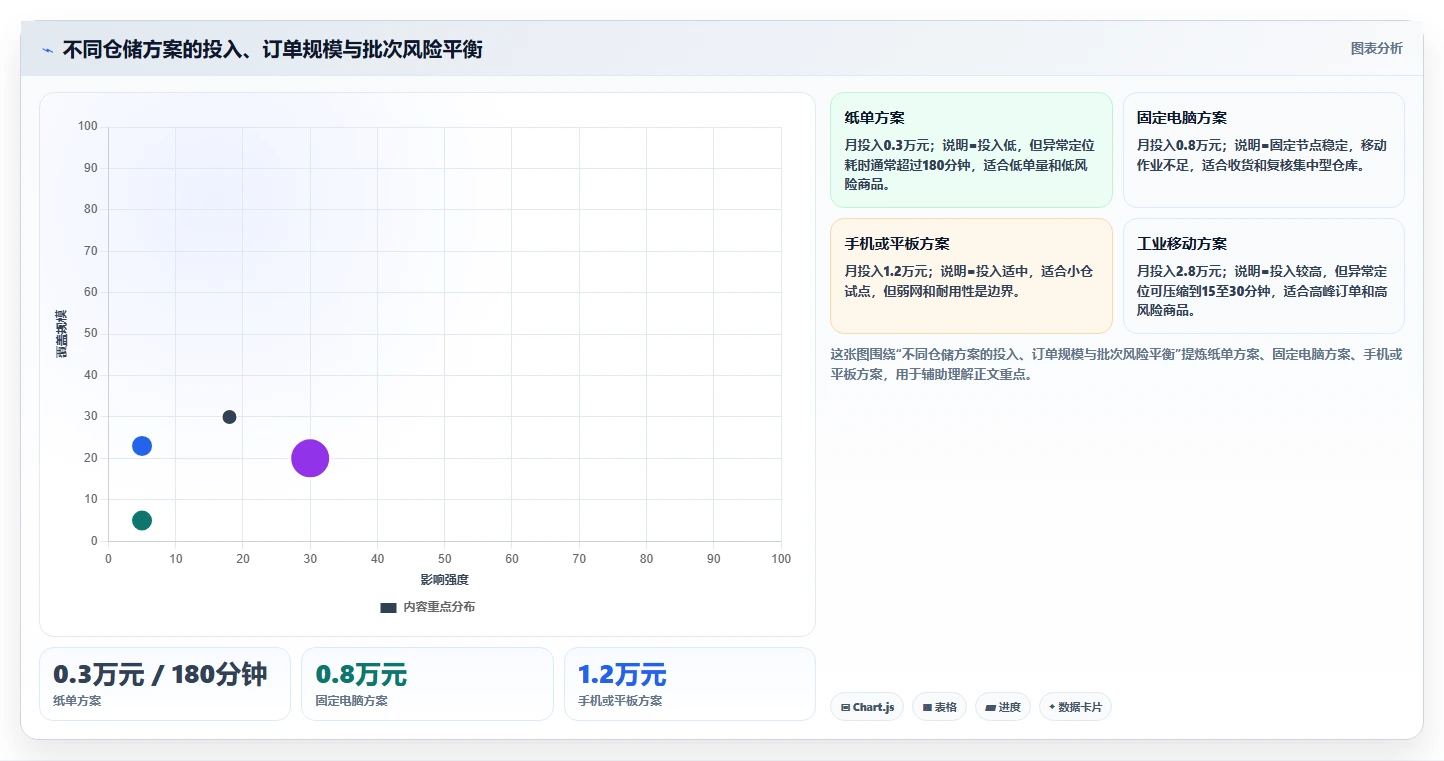Open the 手机或平板方案 info card
This screenshot has height=761, width=1444.
tap(971, 276)
